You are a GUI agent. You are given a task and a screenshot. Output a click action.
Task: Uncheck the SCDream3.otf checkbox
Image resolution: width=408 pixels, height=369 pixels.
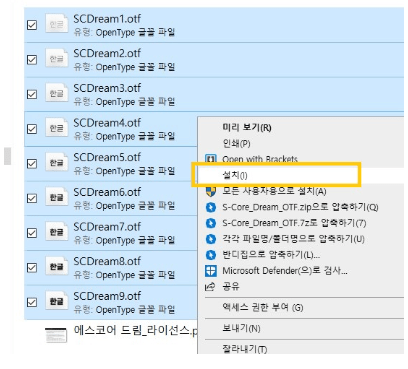click(32, 94)
